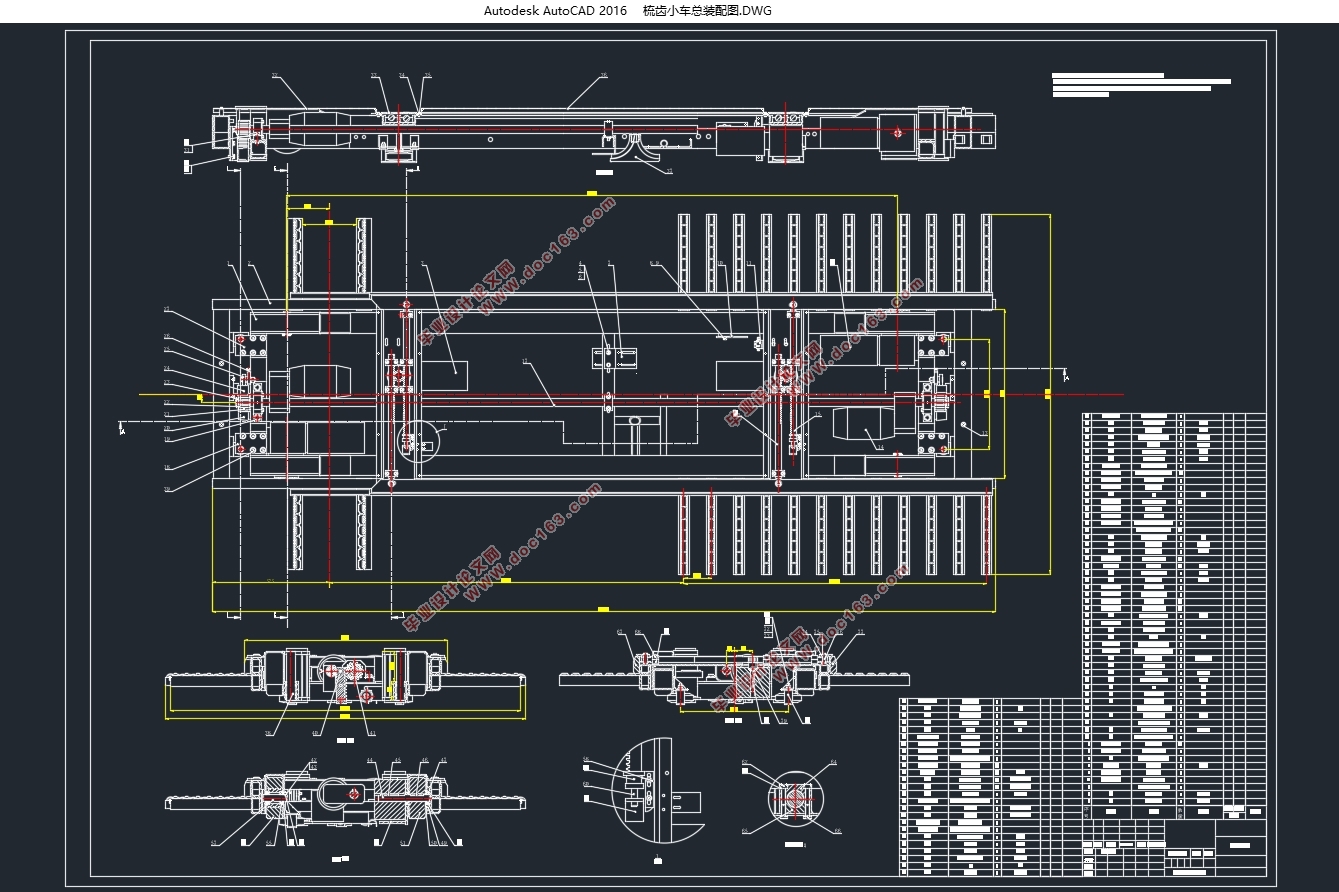Select the yellow-dimensioned section view at lower left
This screenshot has height=892, width=1339.
tap(346, 677)
